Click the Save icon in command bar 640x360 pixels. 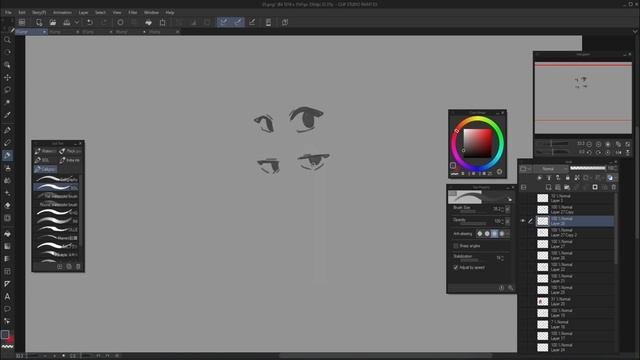pos(67,22)
